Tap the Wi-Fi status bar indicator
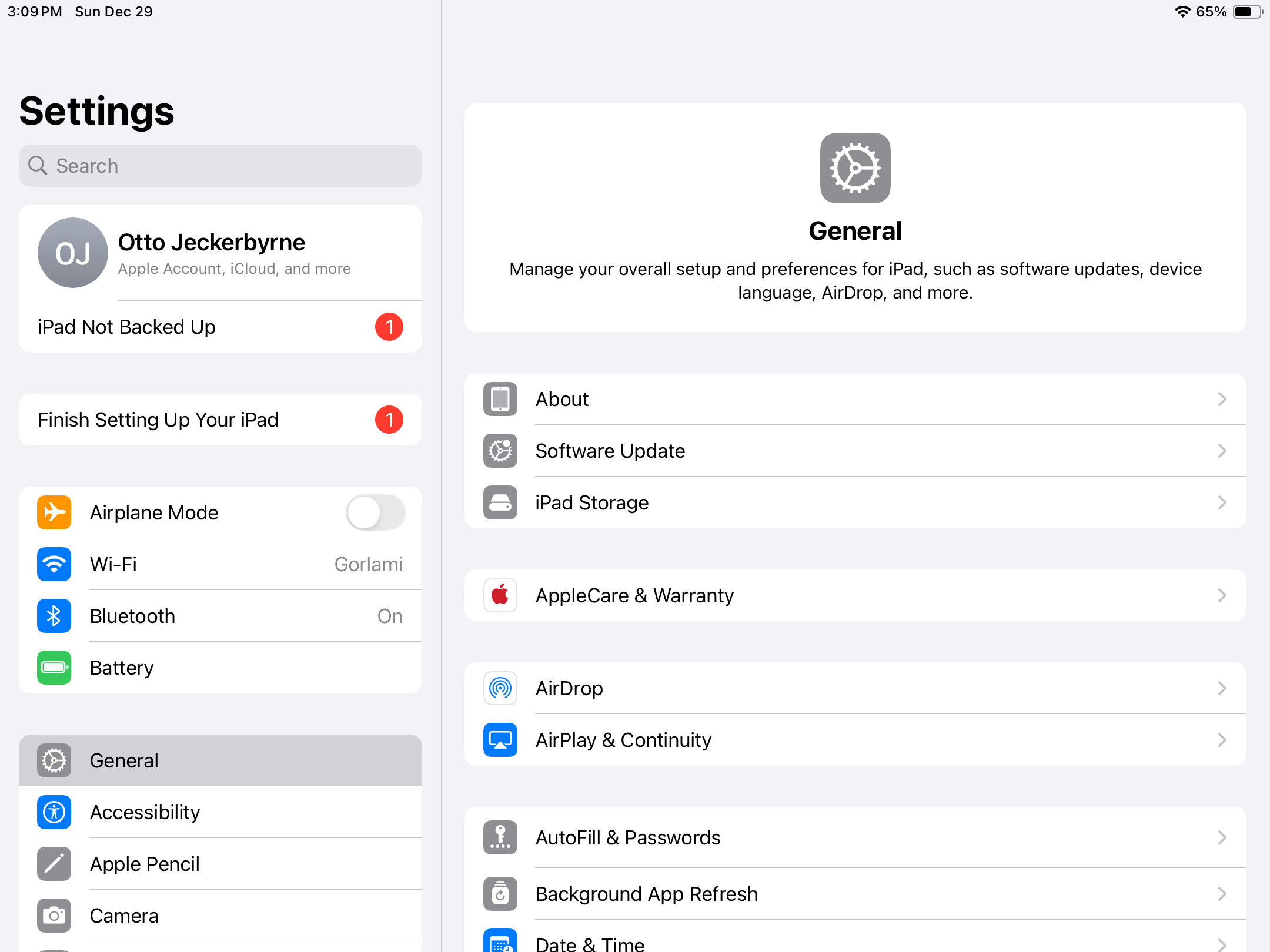The height and width of the screenshot is (952, 1270). (x=1182, y=12)
